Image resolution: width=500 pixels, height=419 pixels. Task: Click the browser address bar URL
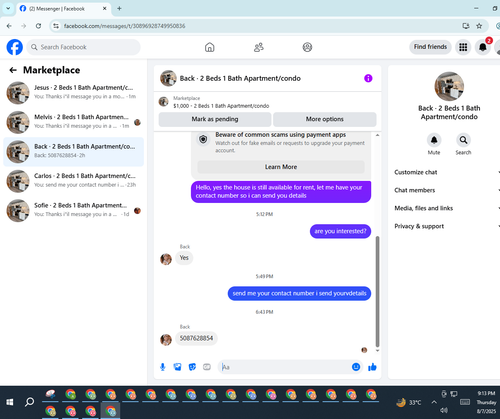pos(124,26)
